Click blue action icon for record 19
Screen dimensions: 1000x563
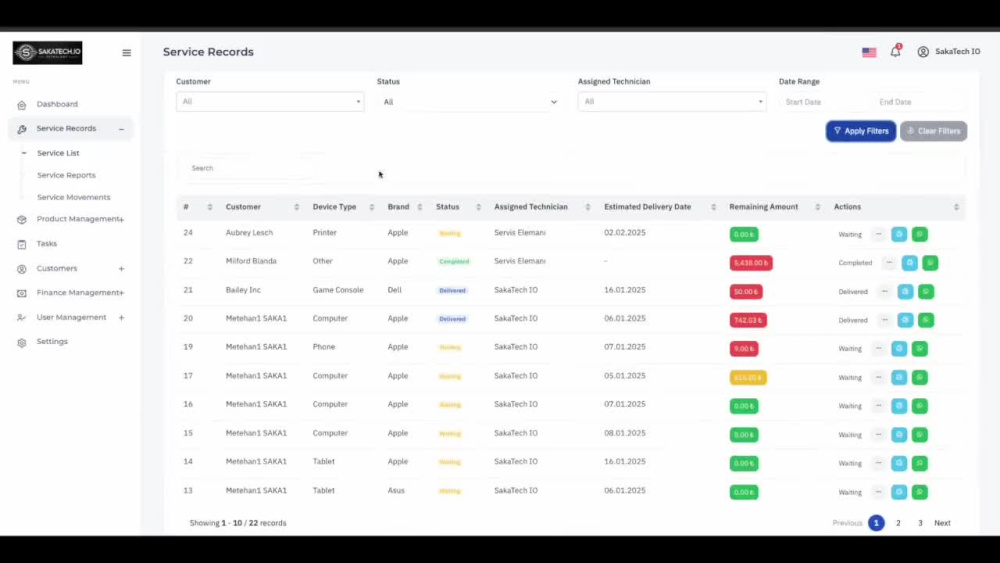pyautogui.click(x=899, y=349)
